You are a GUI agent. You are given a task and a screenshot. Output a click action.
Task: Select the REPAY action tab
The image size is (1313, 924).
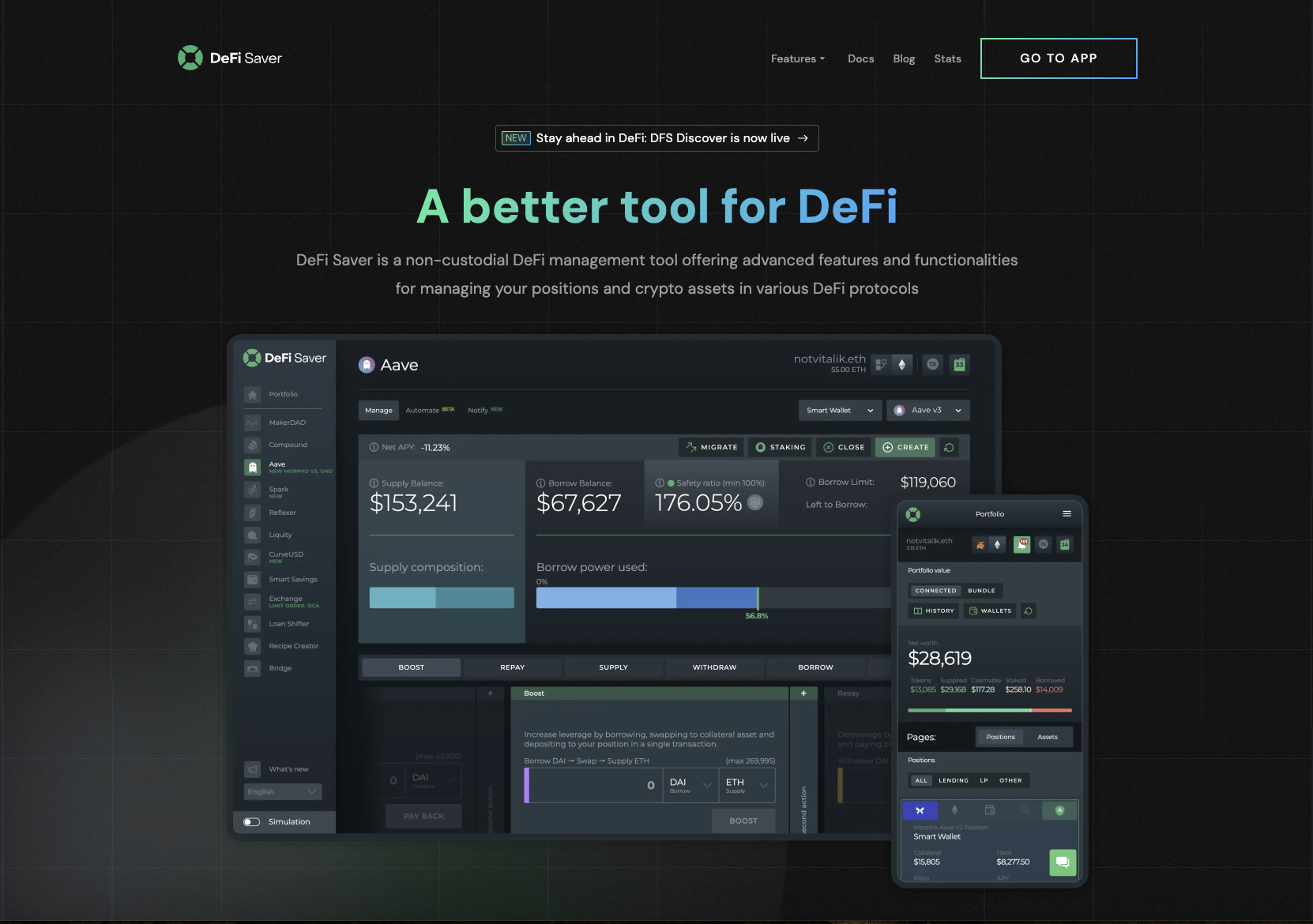coord(512,667)
